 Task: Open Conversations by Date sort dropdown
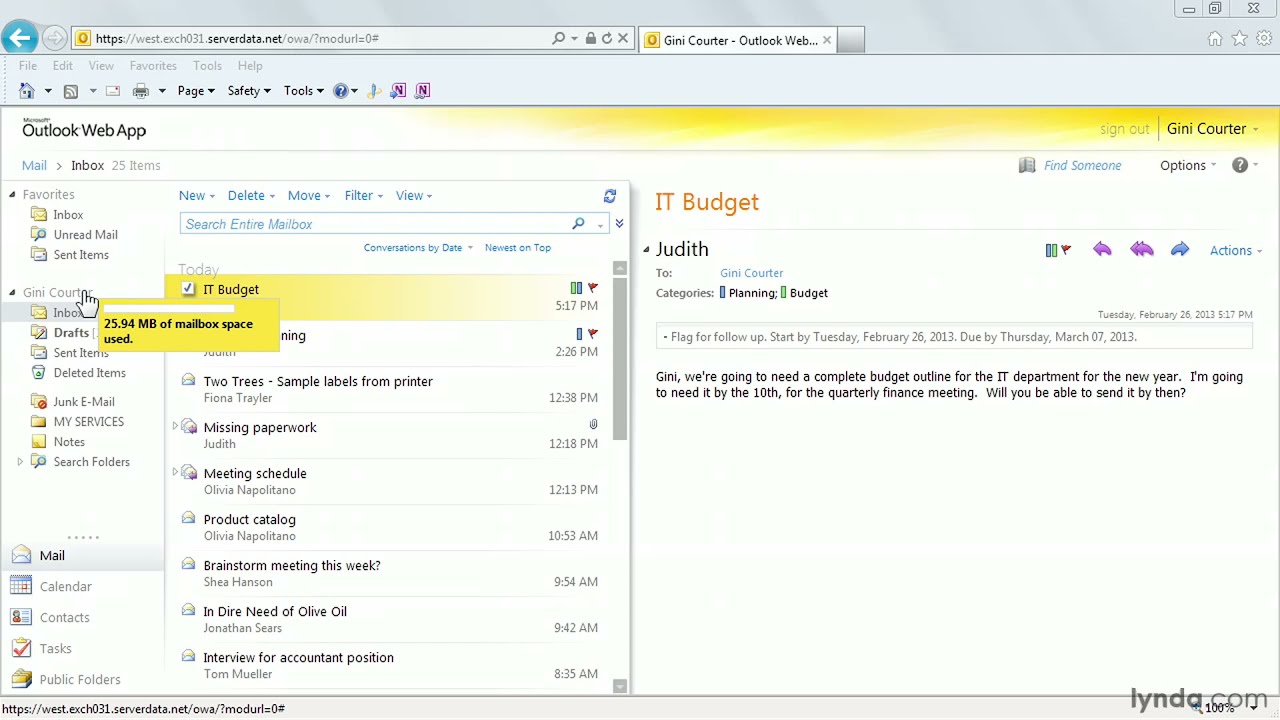pos(418,248)
